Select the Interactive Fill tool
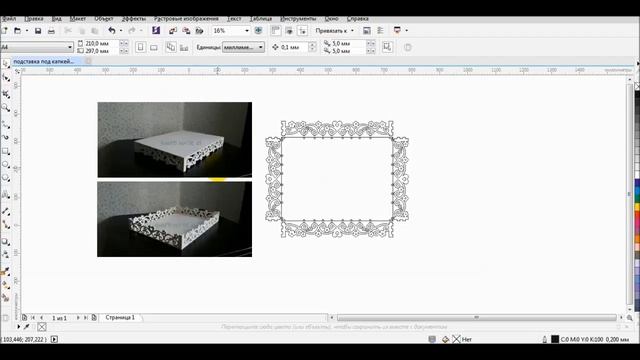This screenshot has height=360, width=640. [6, 285]
